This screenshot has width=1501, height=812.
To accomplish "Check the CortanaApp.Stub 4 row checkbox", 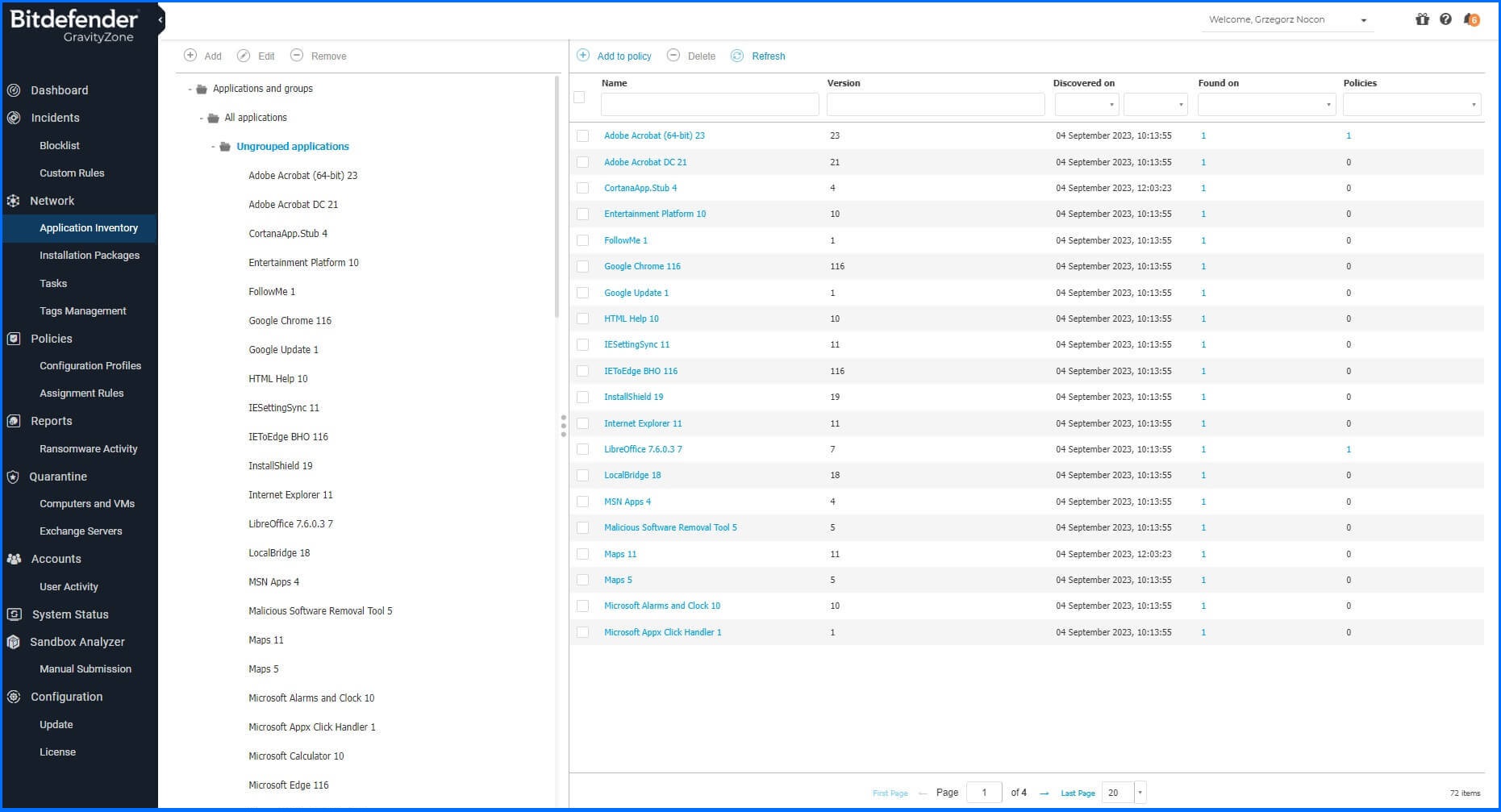I will point(583,189).
